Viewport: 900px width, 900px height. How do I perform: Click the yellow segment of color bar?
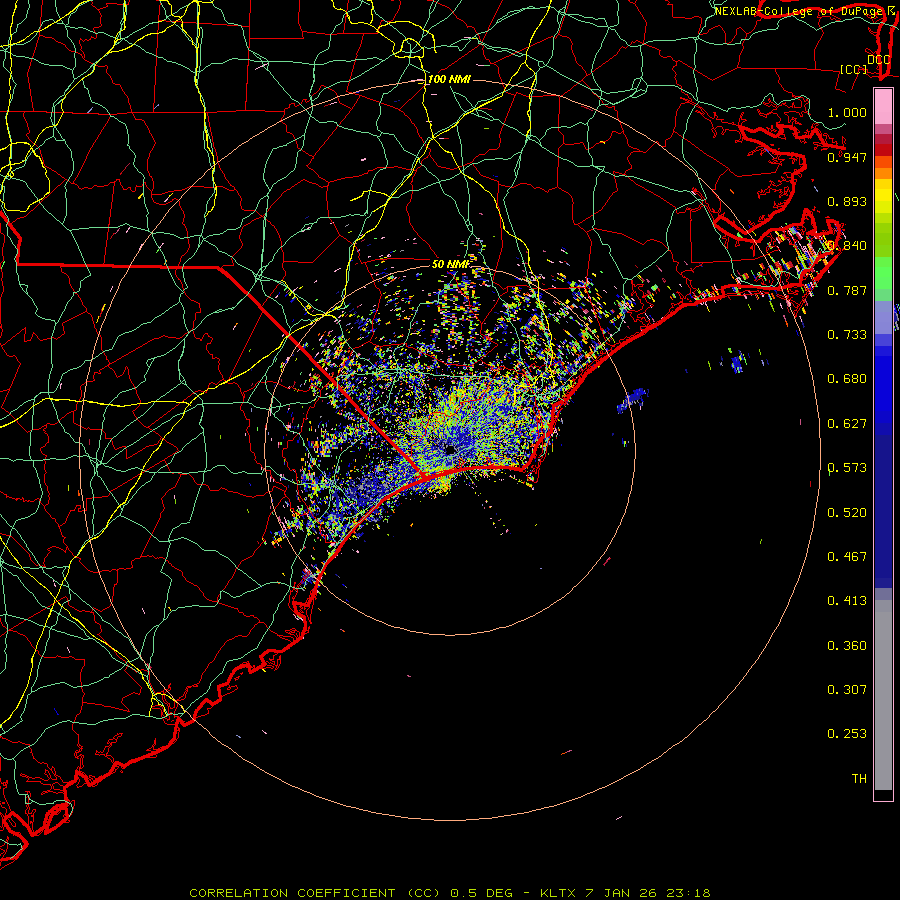tap(883, 196)
